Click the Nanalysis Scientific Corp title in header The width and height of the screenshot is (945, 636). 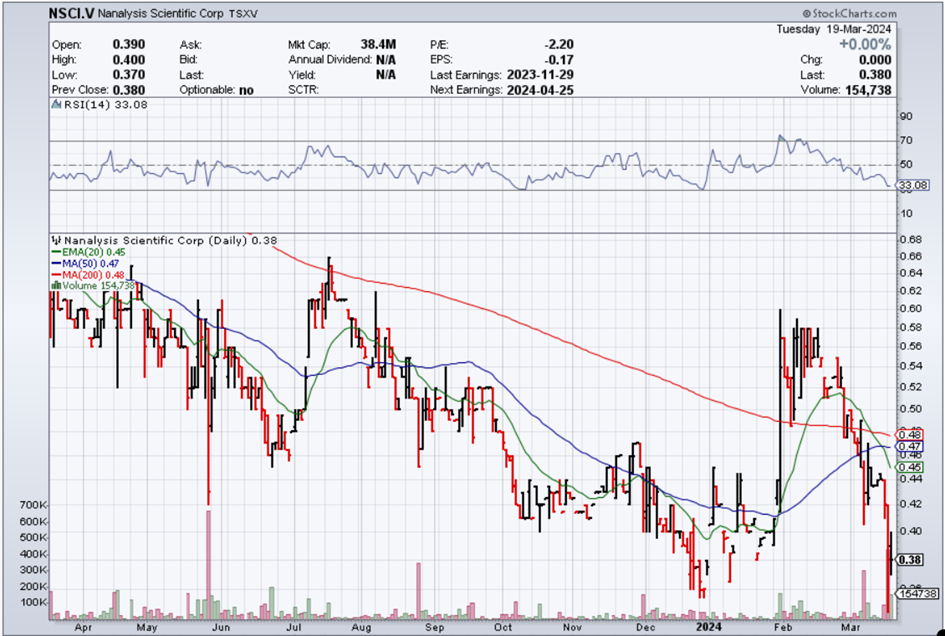(160, 13)
